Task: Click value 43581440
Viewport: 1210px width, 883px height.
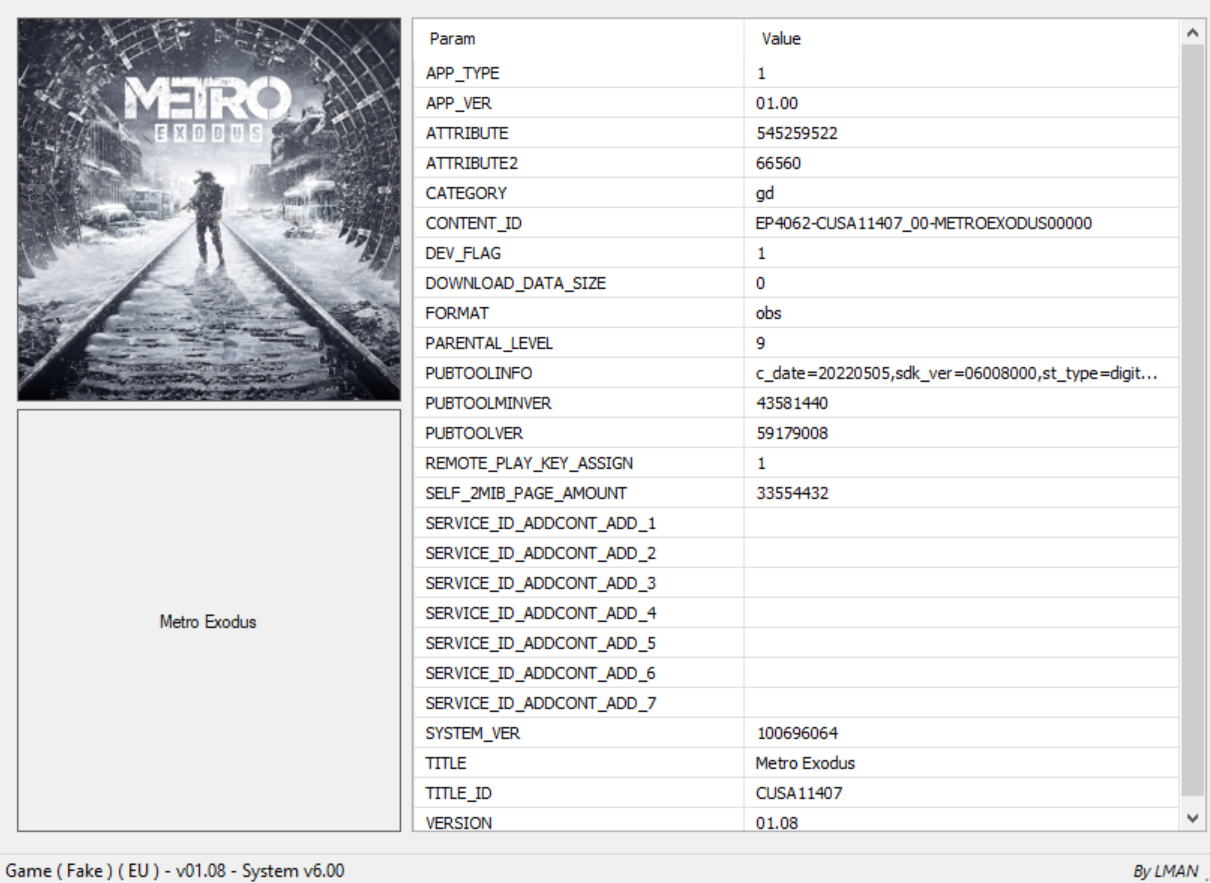Action: point(792,403)
